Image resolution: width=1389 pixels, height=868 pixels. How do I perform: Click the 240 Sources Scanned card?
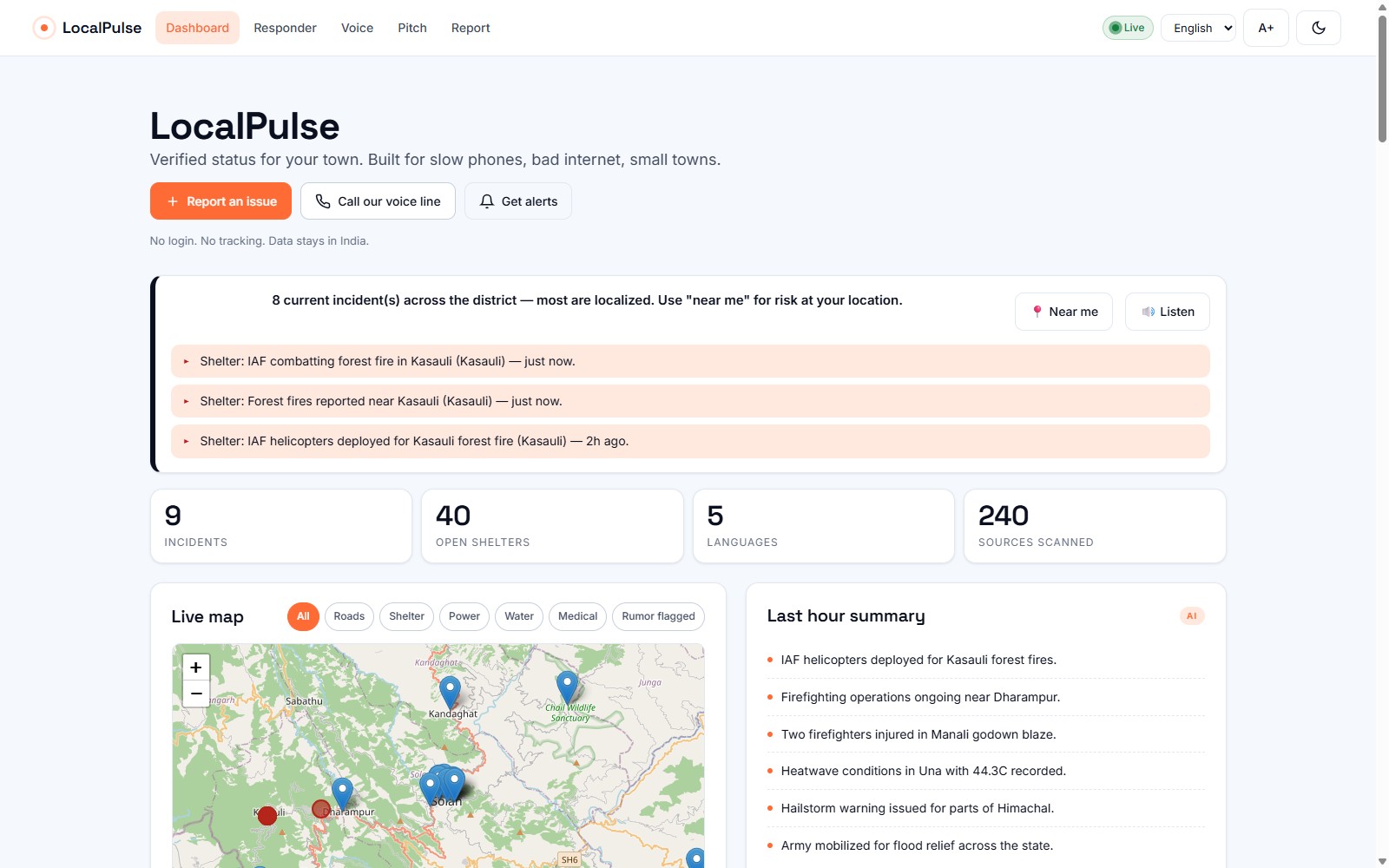1095,526
